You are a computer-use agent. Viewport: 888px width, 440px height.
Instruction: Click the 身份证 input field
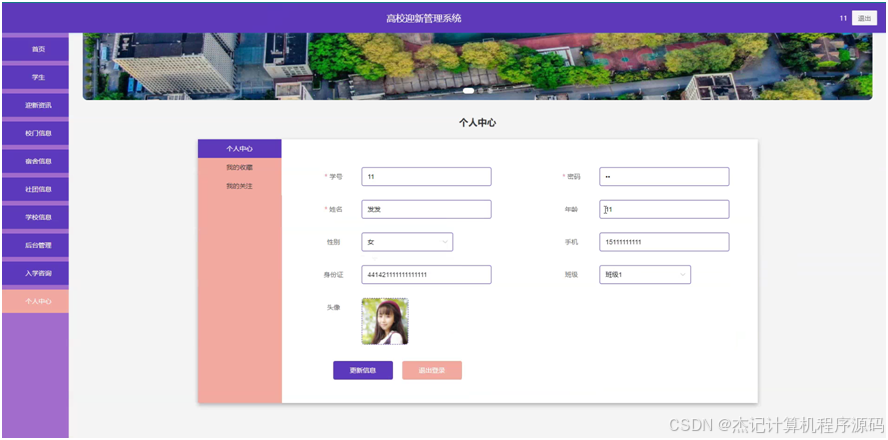click(426, 275)
